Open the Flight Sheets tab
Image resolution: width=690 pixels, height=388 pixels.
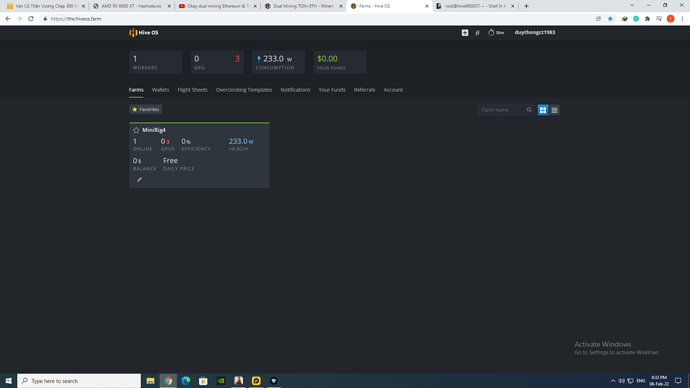[192, 90]
